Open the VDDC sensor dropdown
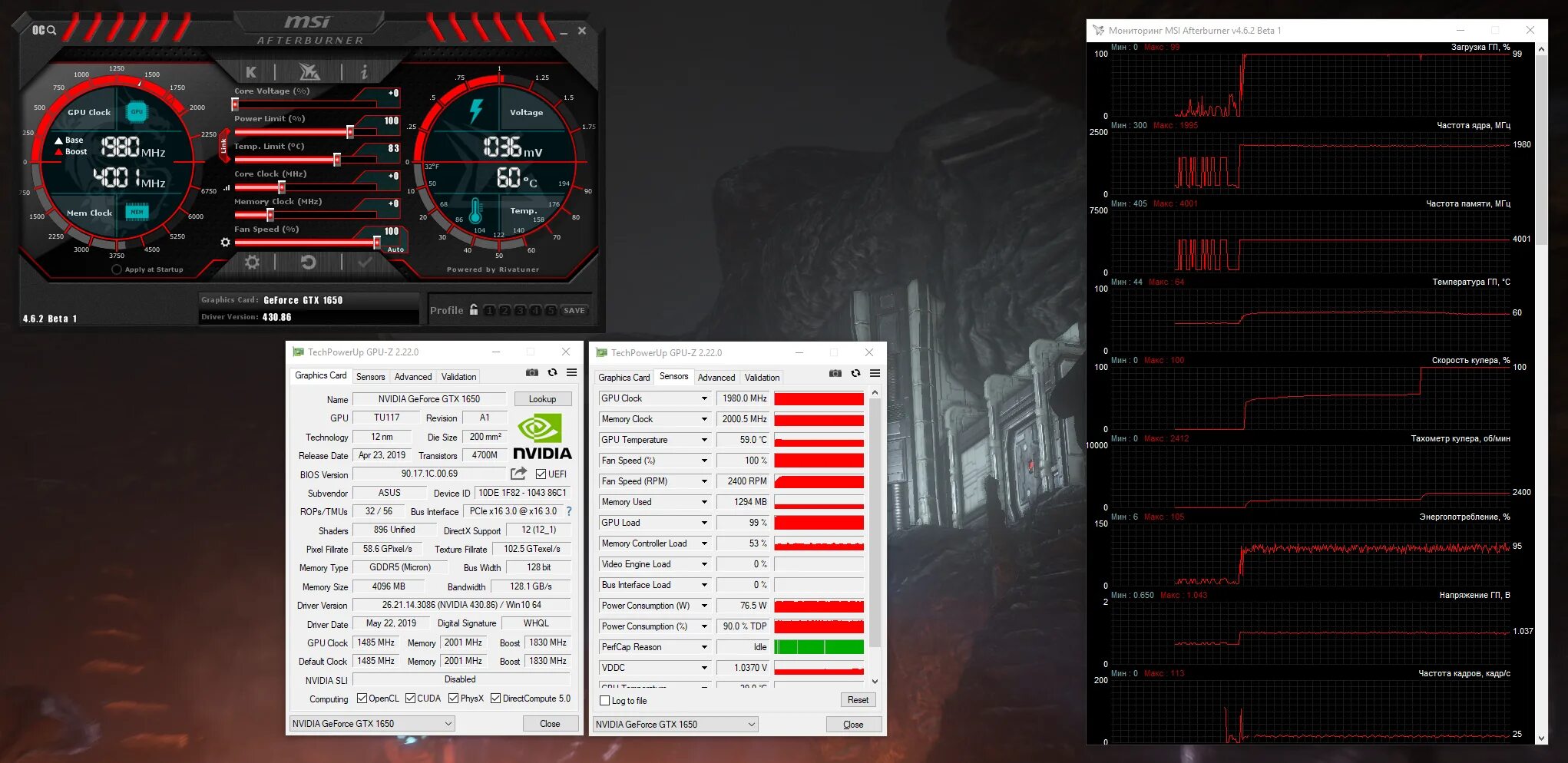Viewport: 1568px width, 763px height. coord(704,668)
